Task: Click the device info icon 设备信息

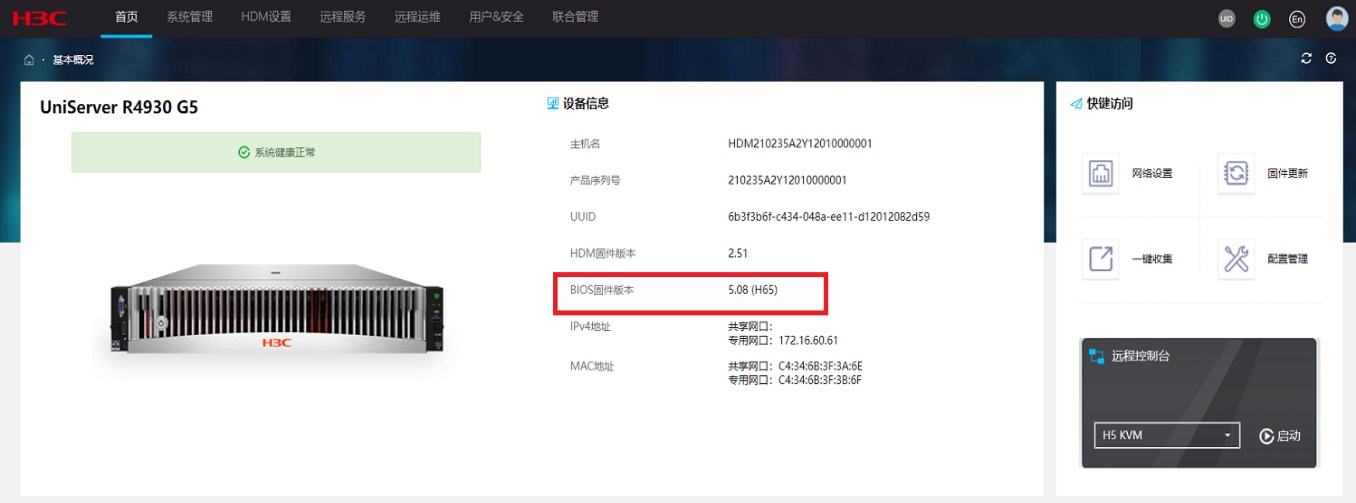Action: pos(552,103)
